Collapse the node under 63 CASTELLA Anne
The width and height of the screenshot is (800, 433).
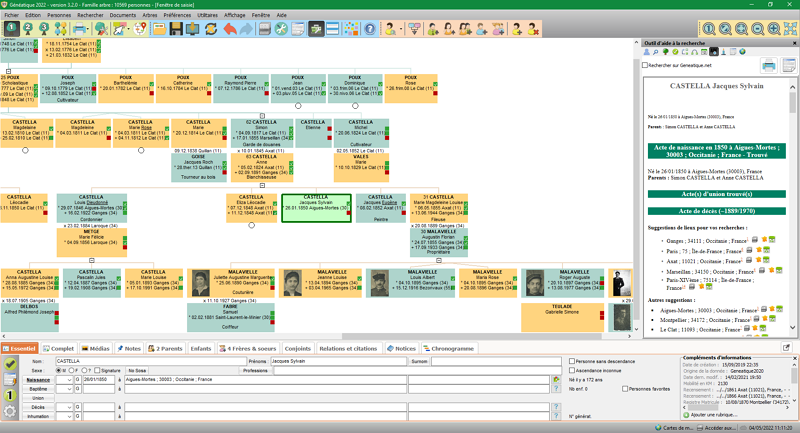point(262,186)
